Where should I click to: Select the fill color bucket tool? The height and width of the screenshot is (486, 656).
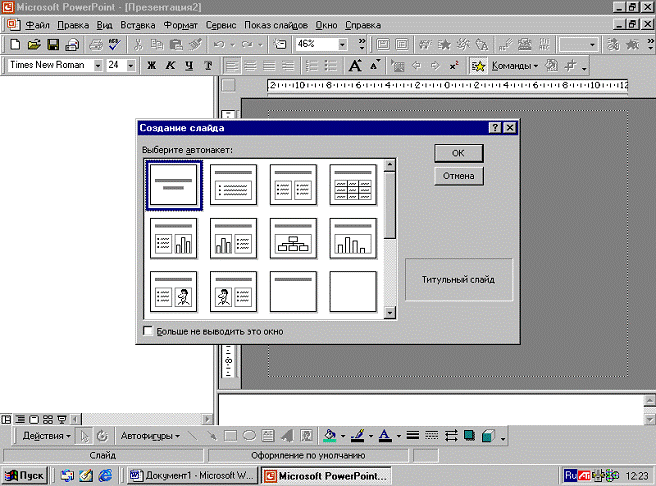point(330,436)
